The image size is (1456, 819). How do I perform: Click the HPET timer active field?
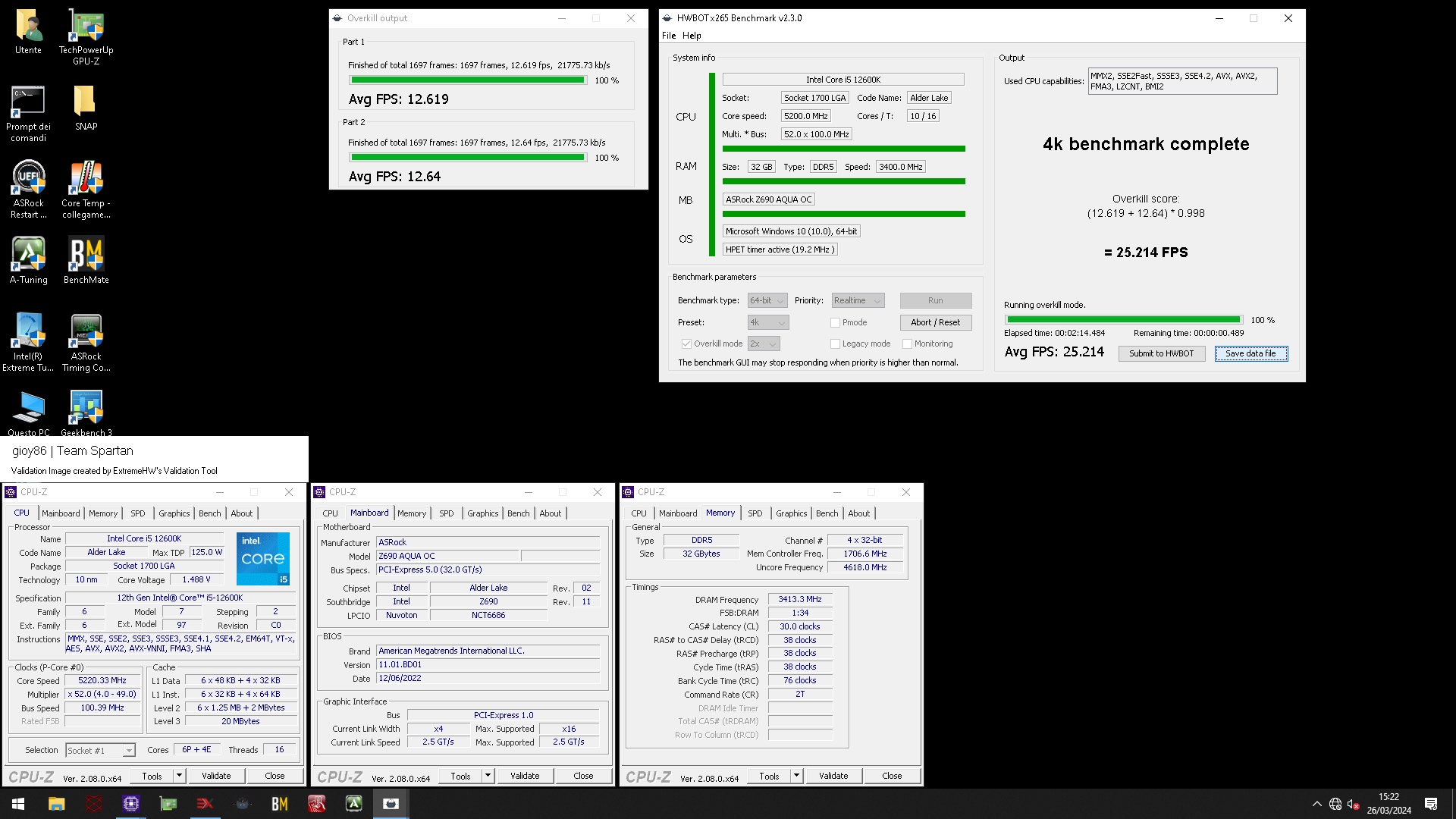point(780,249)
